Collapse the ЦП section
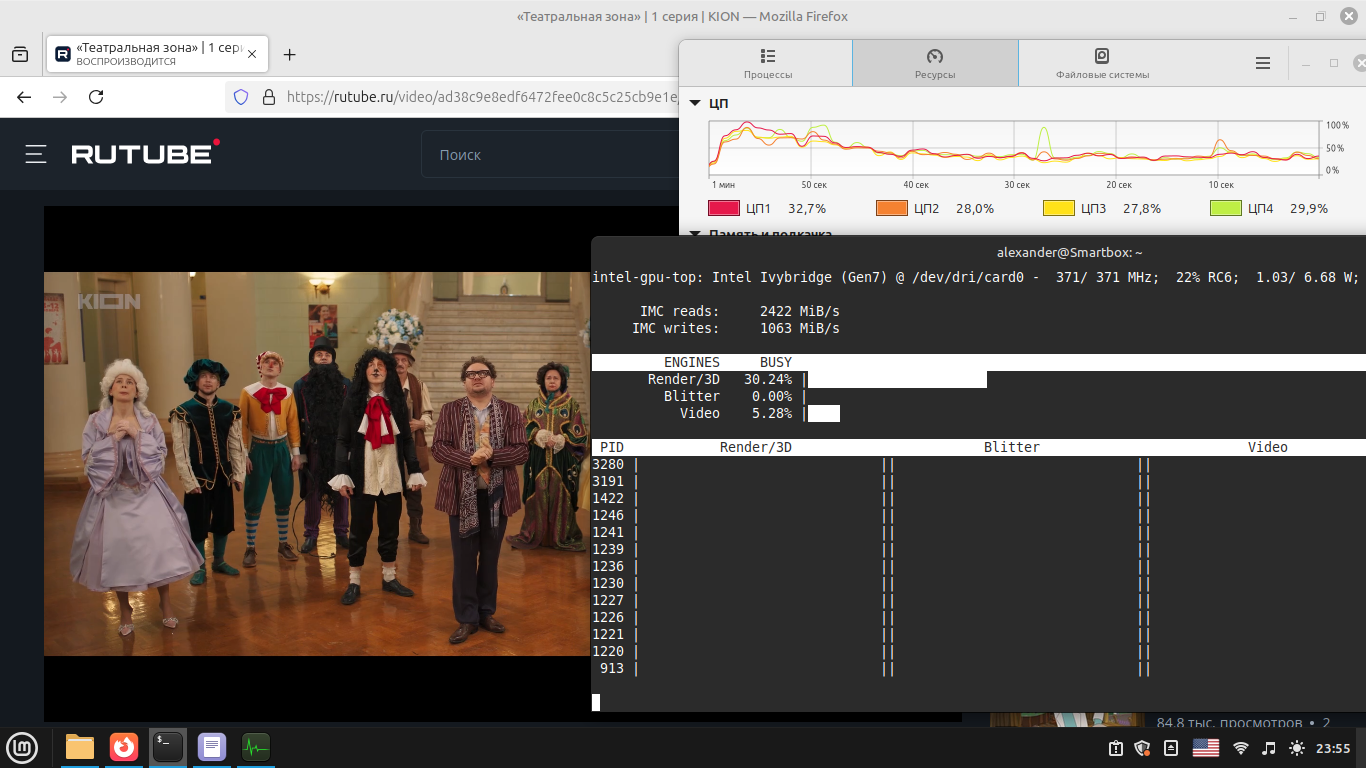1366x768 pixels. click(695, 103)
